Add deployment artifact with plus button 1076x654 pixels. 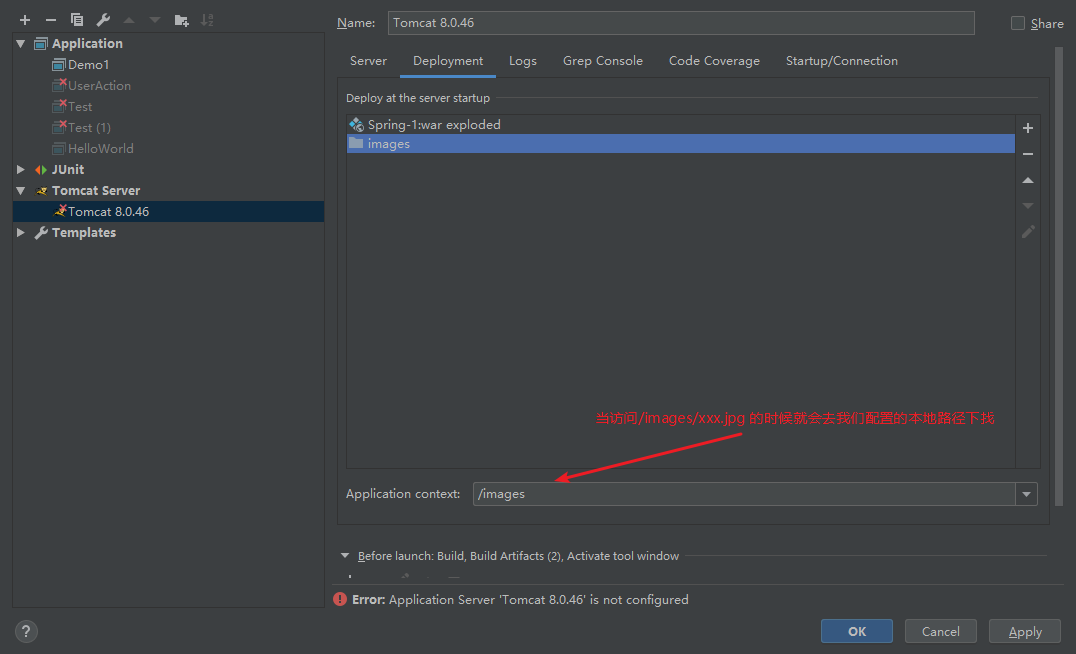(1028, 128)
